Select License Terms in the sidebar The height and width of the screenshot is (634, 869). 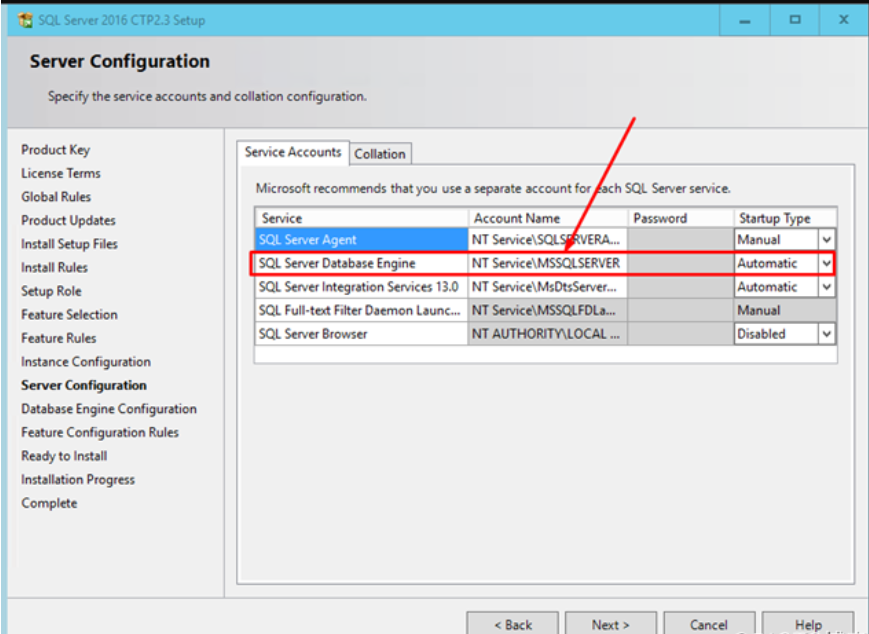[x=60, y=173]
